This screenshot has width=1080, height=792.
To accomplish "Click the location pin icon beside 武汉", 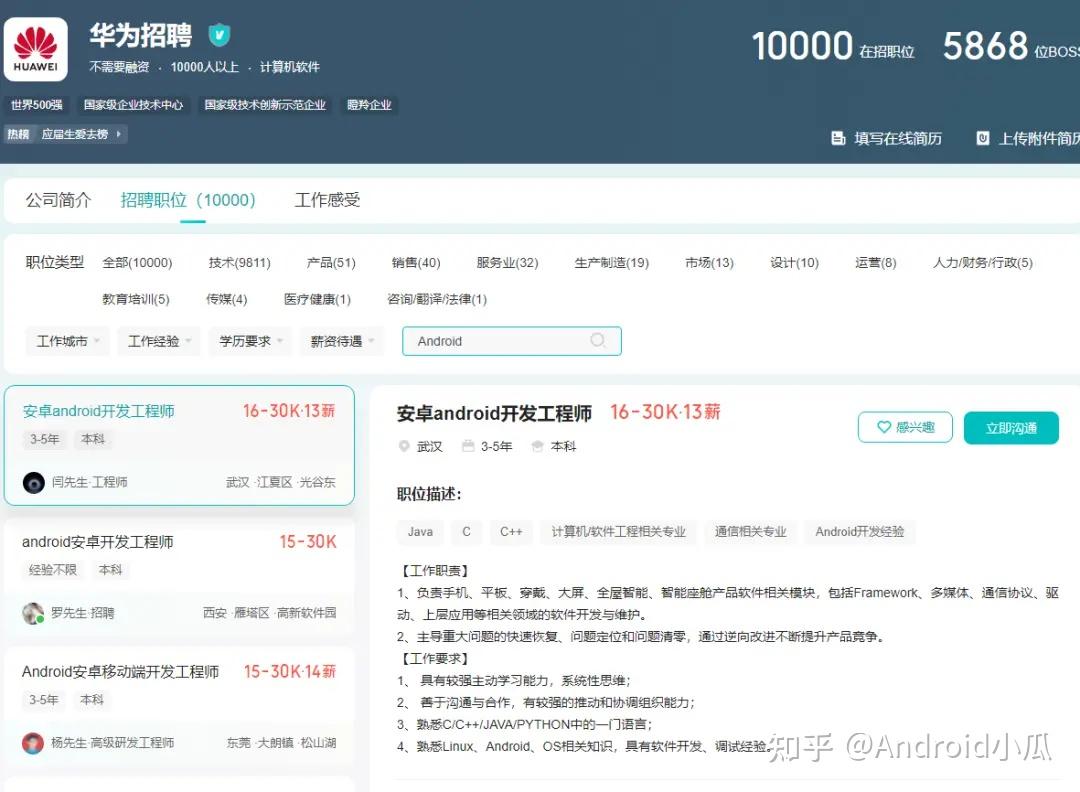I will pos(404,446).
